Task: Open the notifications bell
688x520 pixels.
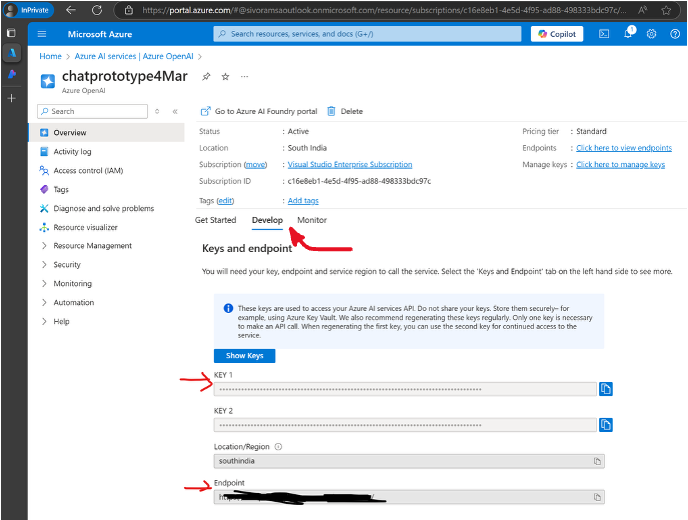Action: tap(628, 34)
